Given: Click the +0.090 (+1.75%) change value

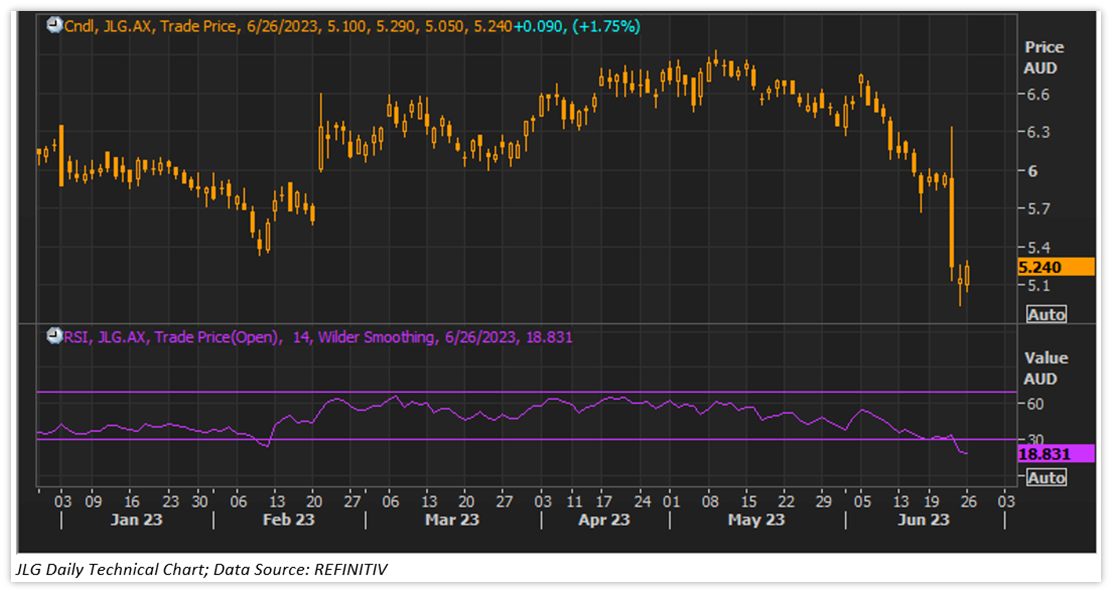Looking at the screenshot, I should pyautogui.click(x=576, y=27).
